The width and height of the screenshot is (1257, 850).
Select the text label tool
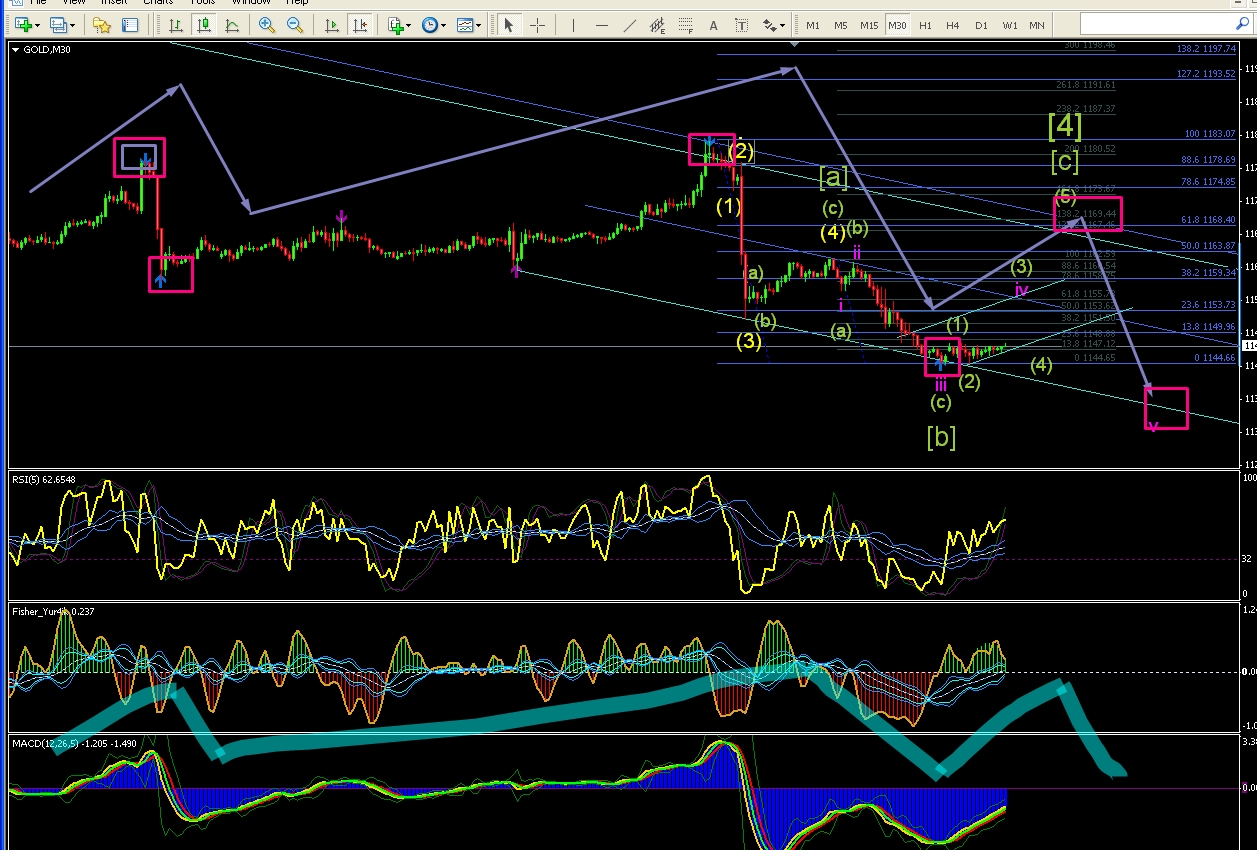click(x=743, y=25)
